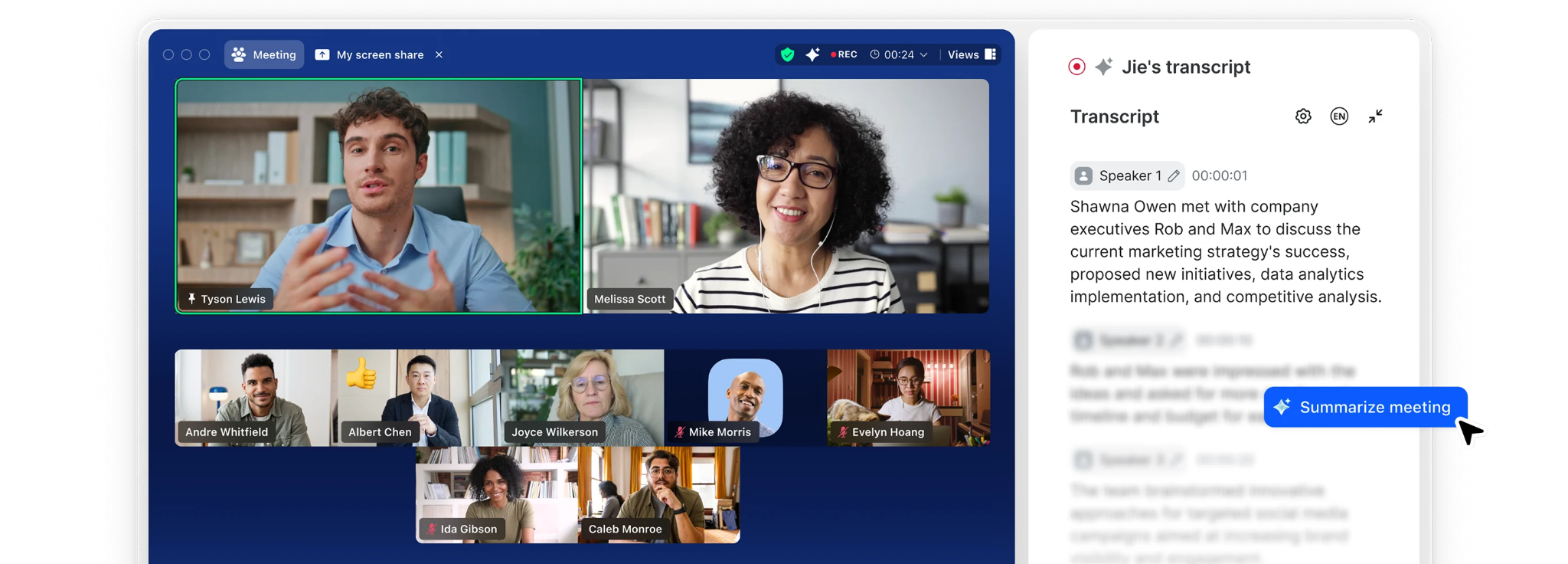Click the green security shield icon
The width and height of the screenshot is (1568, 564).
(787, 54)
